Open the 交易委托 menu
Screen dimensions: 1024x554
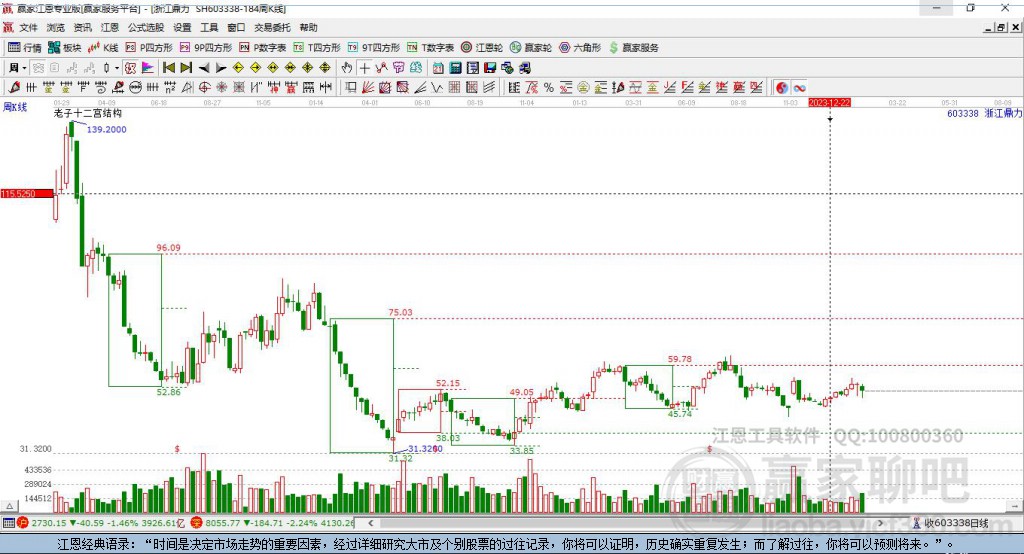272,27
